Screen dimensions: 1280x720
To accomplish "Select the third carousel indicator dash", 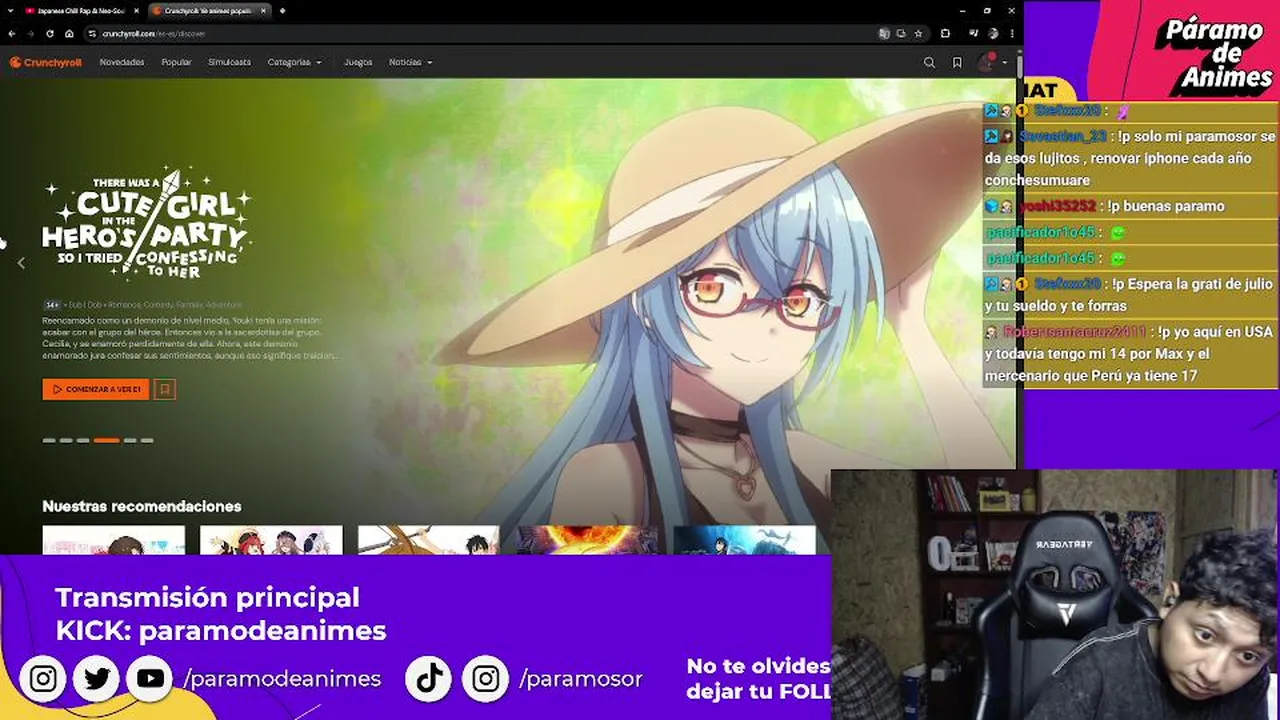I will [83, 440].
